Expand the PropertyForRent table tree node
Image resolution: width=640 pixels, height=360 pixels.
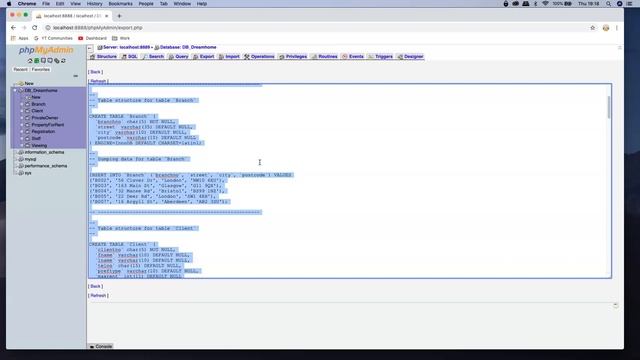[x=22, y=125]
